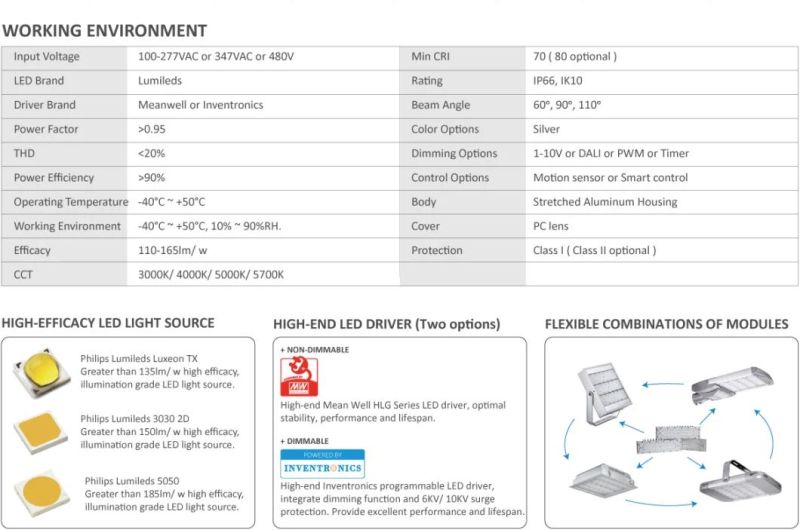
Task: Click the Body label cell
Action: point(463,203)
